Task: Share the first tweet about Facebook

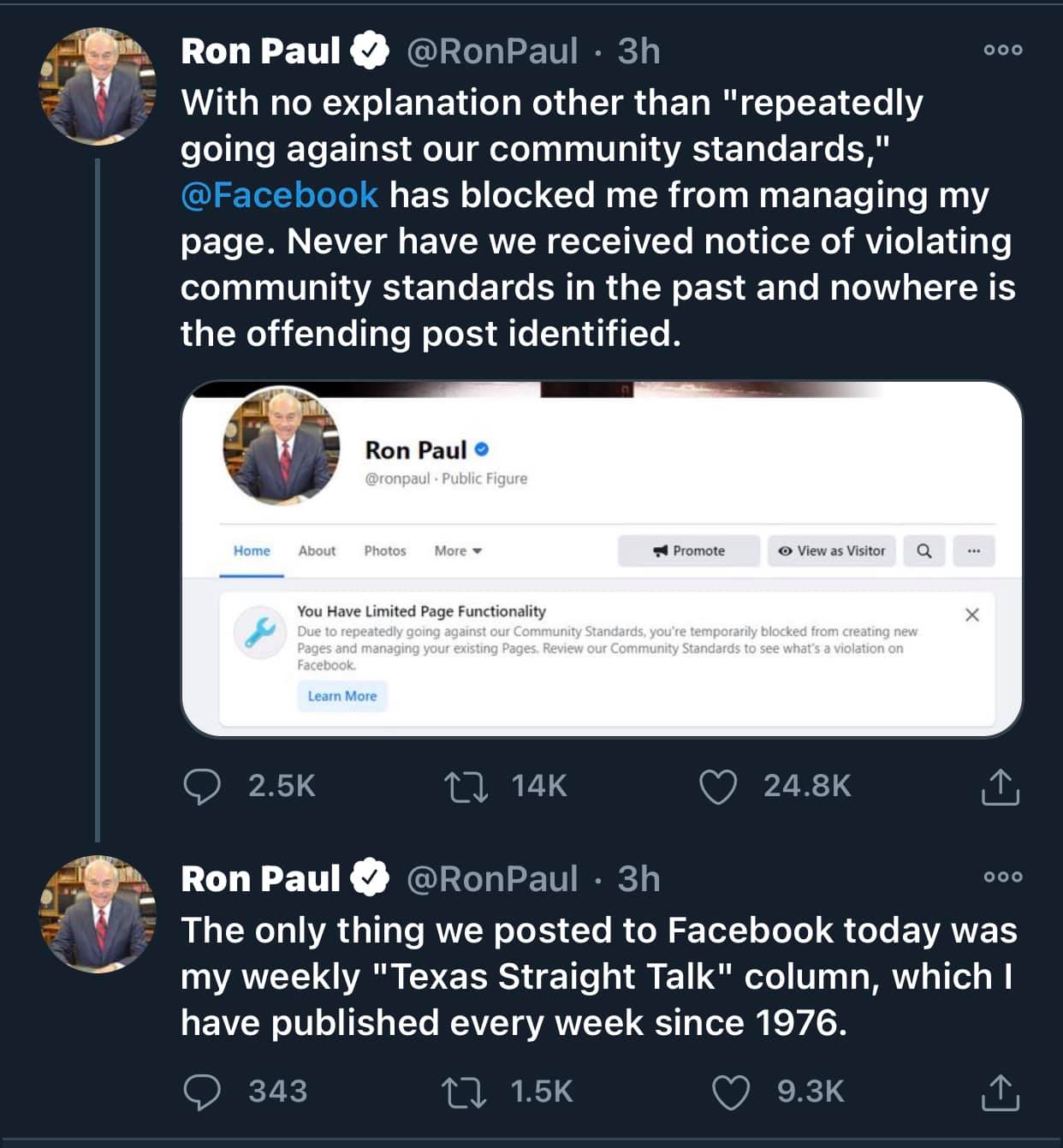Action: pos(1000,787)
